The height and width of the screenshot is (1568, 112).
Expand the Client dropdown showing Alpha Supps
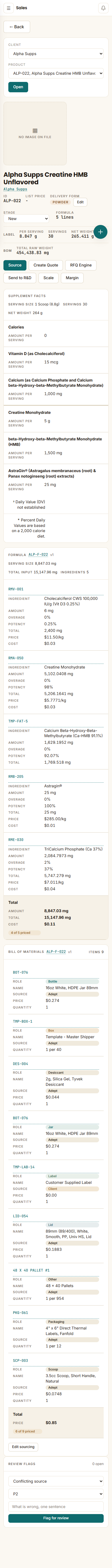click(56, 54)
